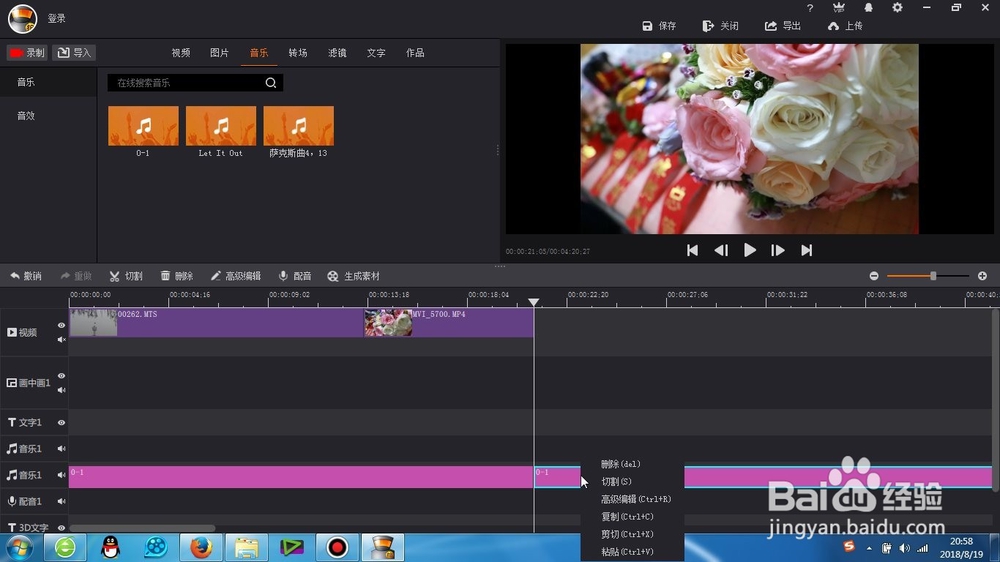Mute the 配音1 track speaker
The width and height of the screenshot is (1000, 562).
coord(61,501)
